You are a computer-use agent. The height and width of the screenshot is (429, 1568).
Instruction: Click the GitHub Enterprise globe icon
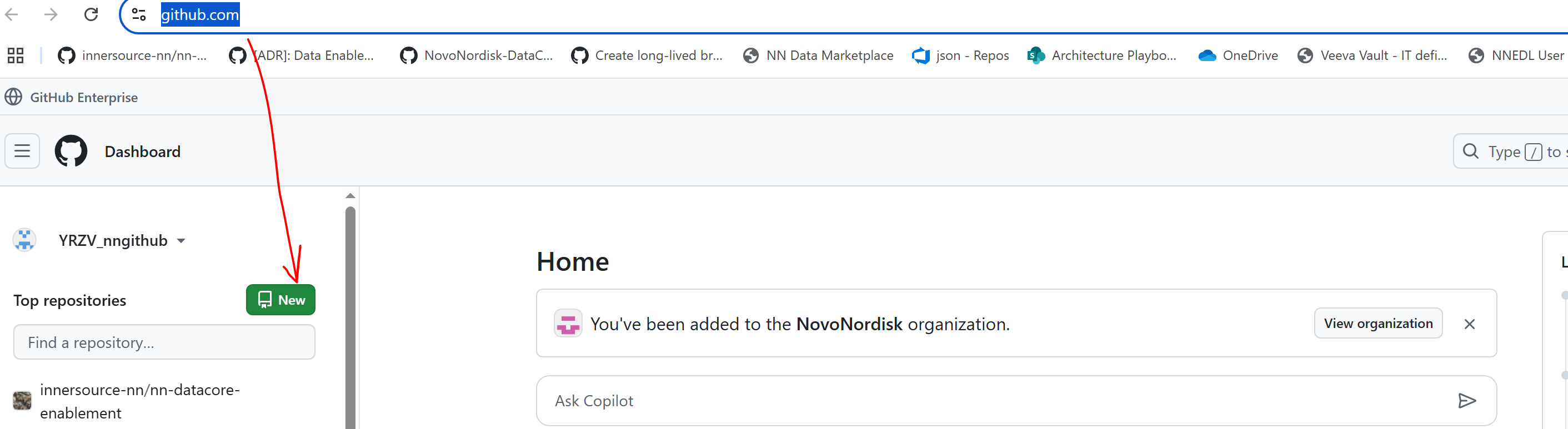tap(13, 97)
